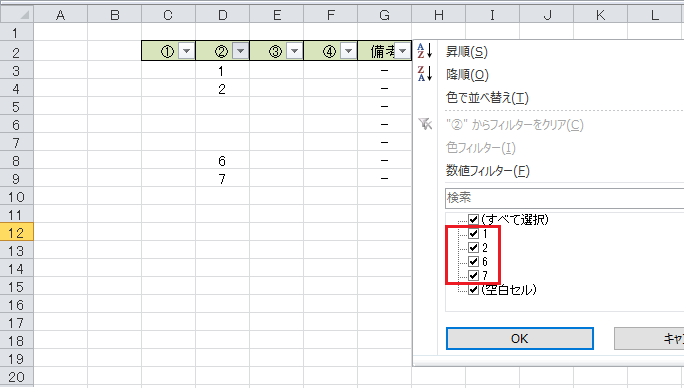Uncheck the value 2 checkbox
Viewport: 684px width, 388px height.
tap(473, 247)
